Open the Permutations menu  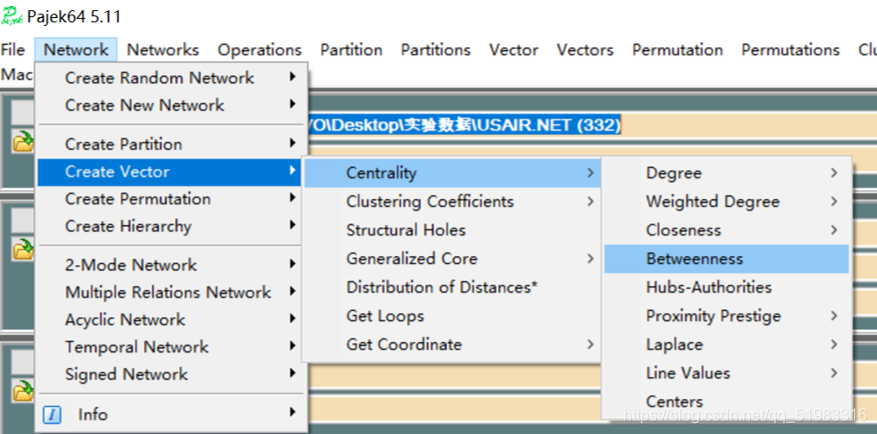[x=790, y=50]
